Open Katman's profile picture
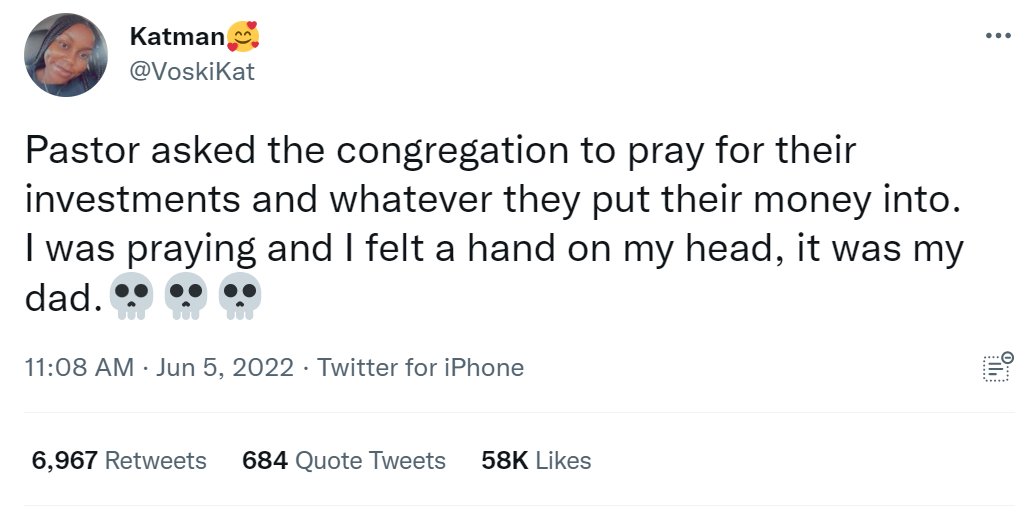 (66, 55)
